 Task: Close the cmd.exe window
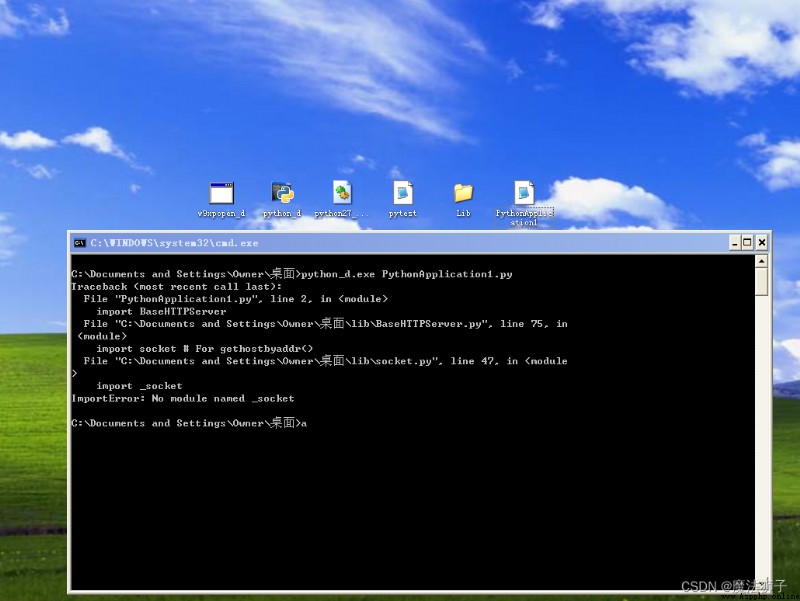click(761, 243)
